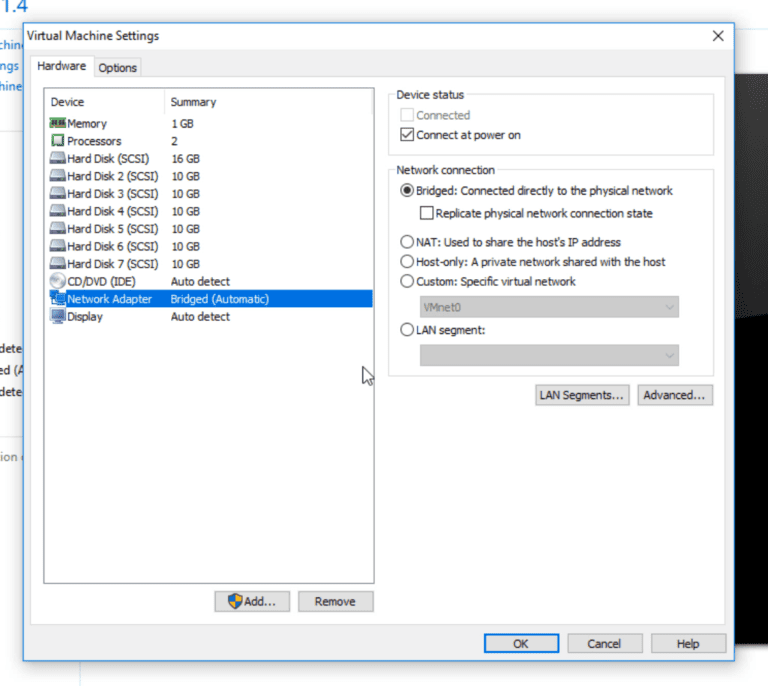This screenshot has height=686, width=768.
Task: Choose the Host-only network option
Action: 406,262
